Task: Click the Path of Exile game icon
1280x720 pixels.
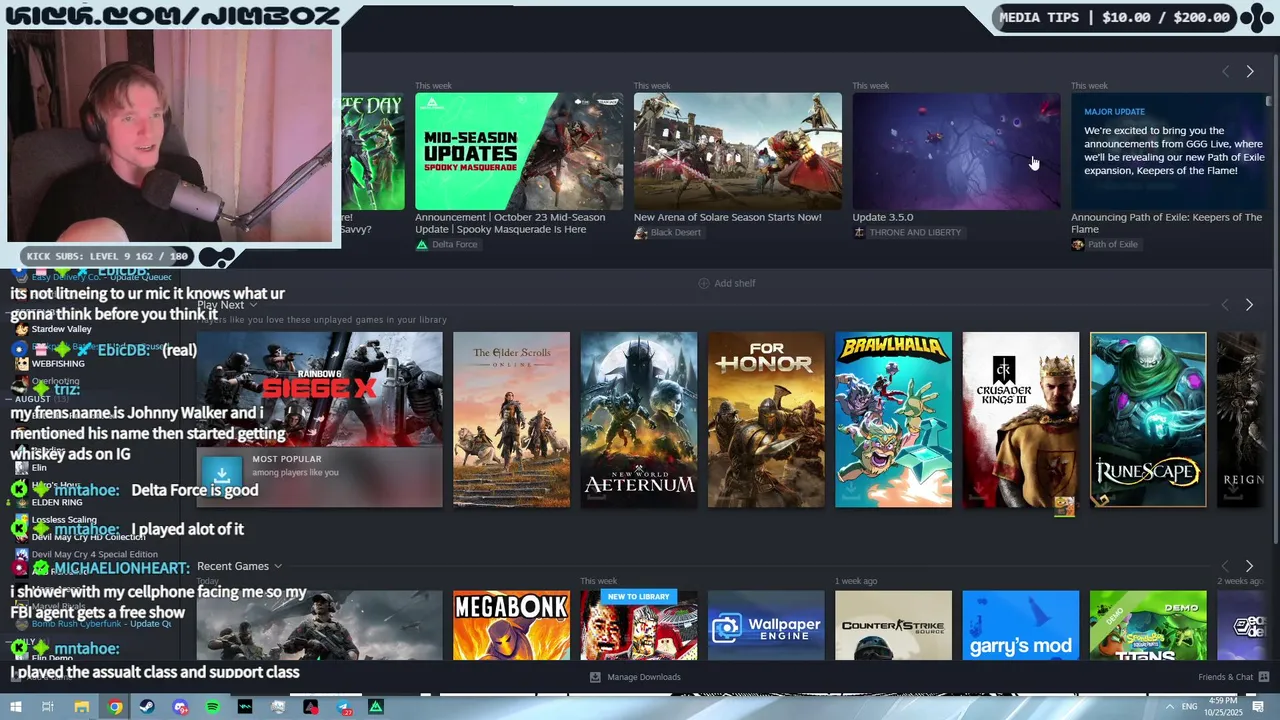Action: (x=1077, y=244)
